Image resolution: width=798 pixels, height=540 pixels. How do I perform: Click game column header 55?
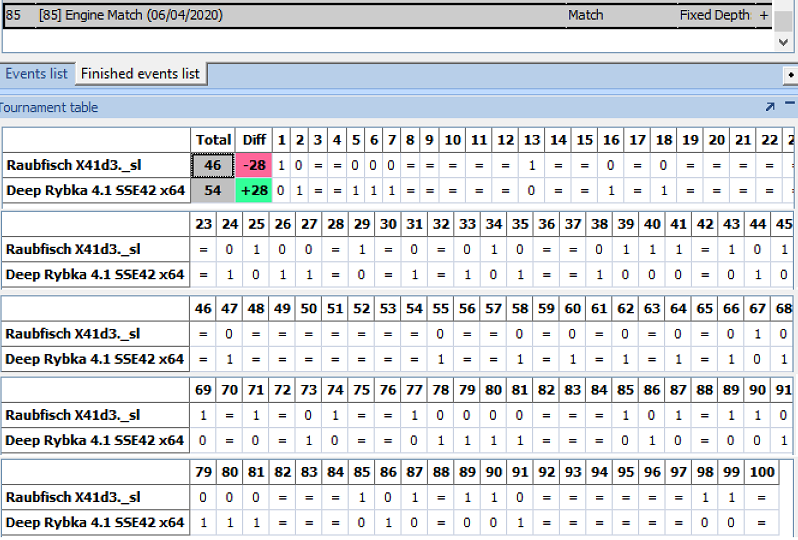click(441, 309)
